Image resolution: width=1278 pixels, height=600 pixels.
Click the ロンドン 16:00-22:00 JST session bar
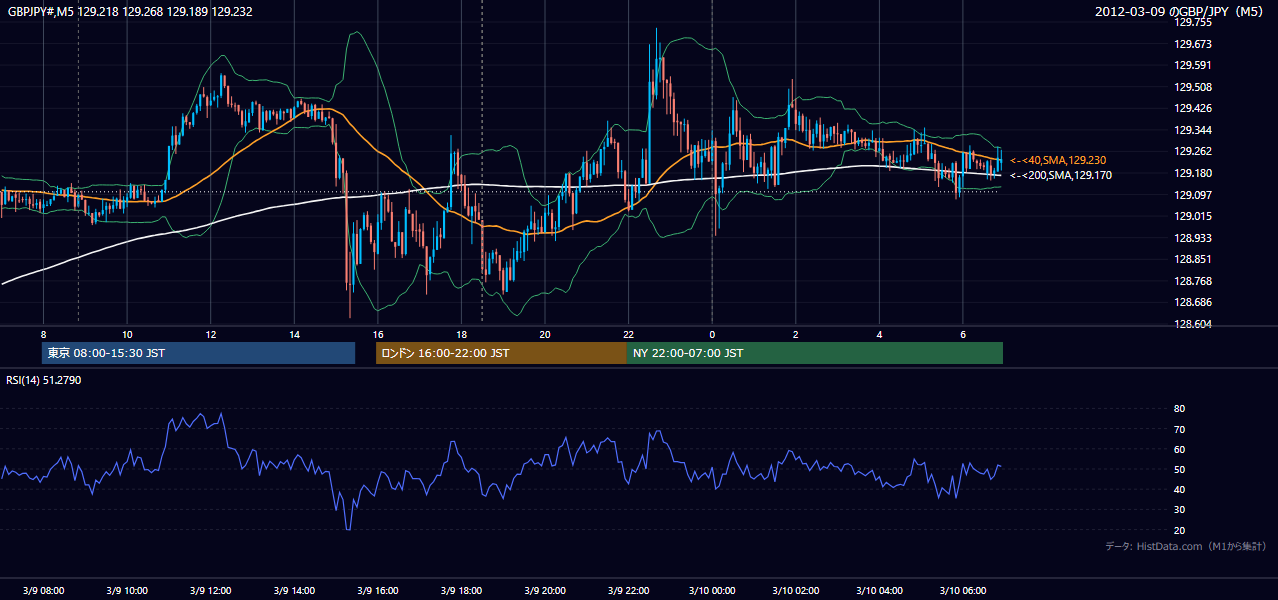point(501,353)
